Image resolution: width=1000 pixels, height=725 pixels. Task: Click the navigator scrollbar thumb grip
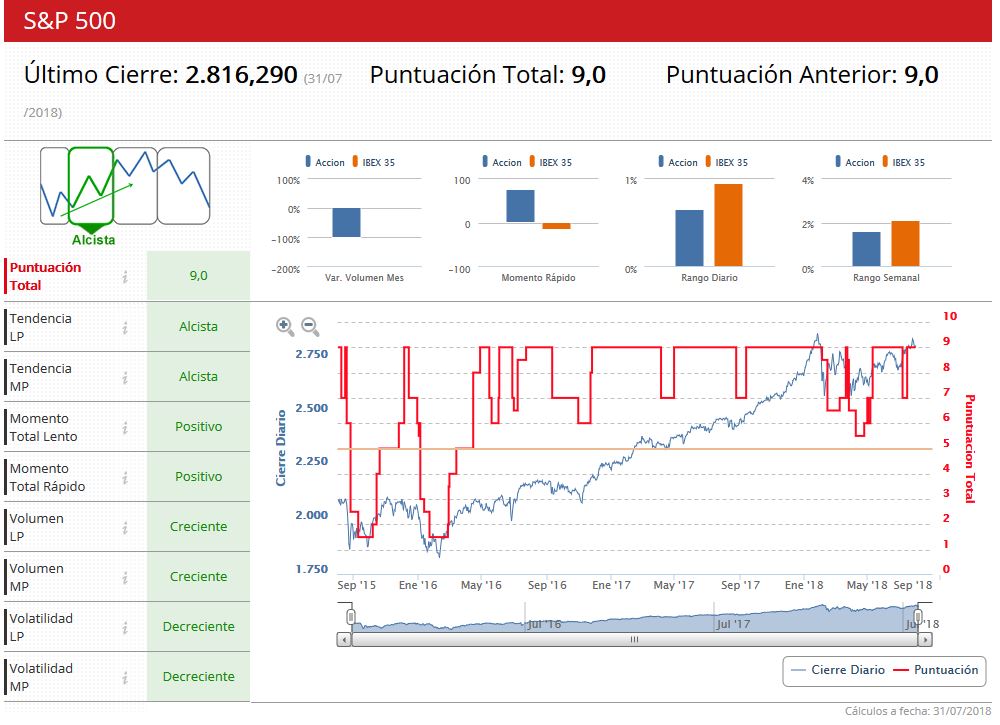634,639
